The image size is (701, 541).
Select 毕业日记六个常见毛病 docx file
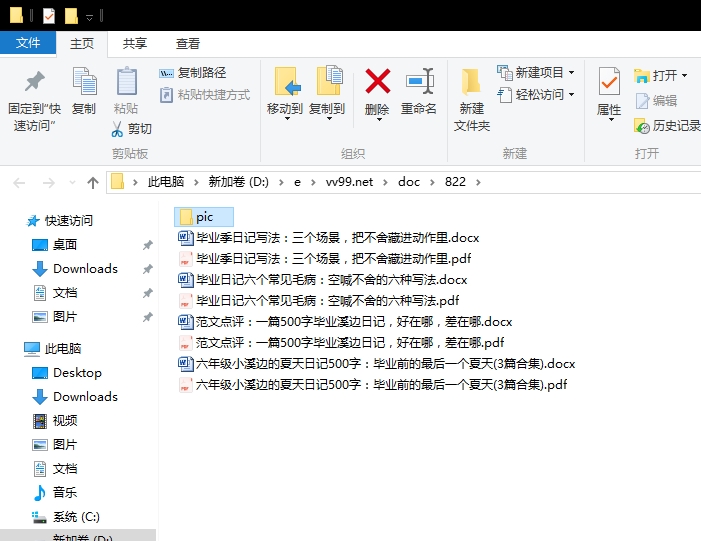[x=323, y=280]
